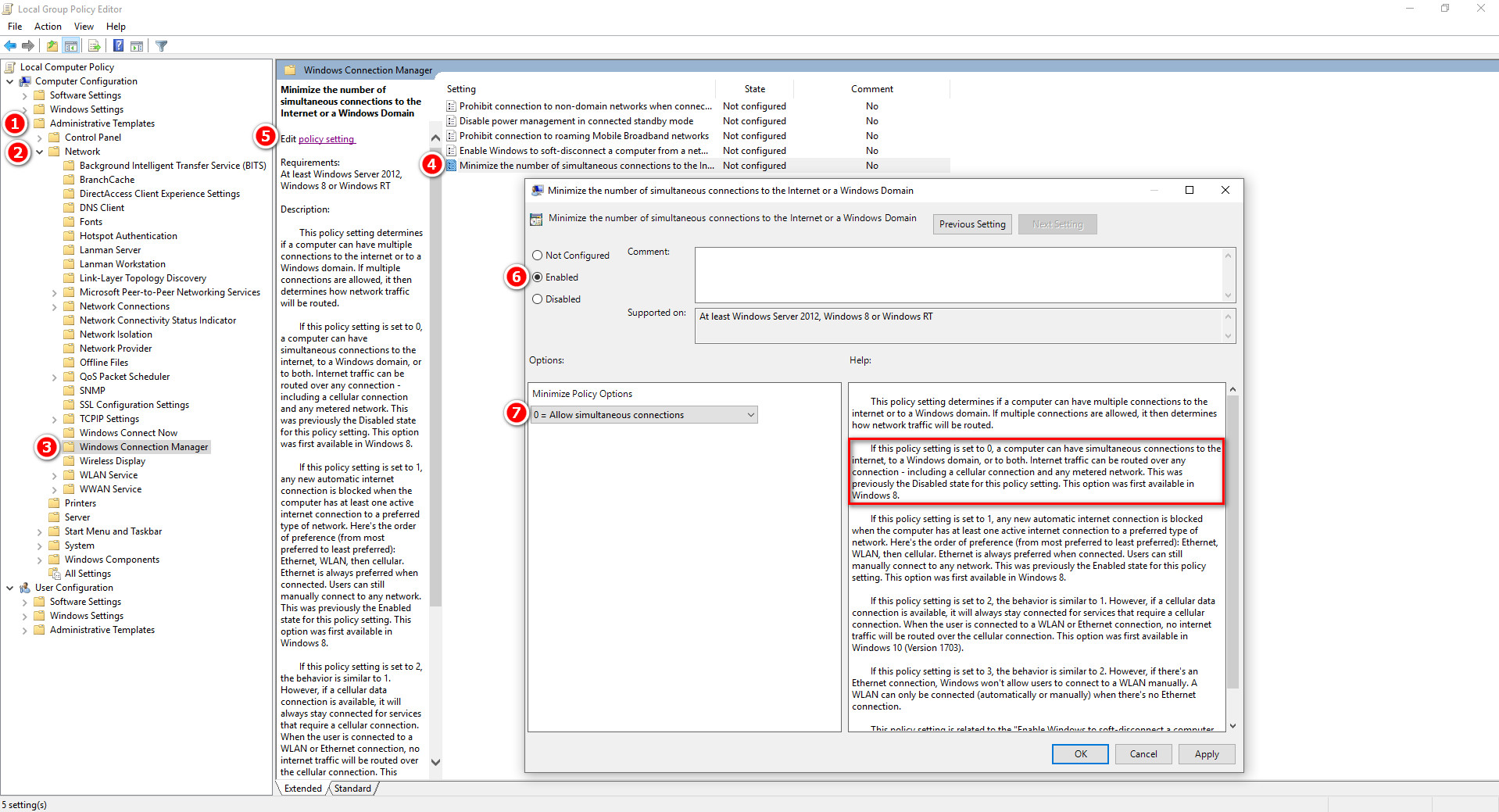Select the Enabled radio button
The width and height of the screenshot is (1499, 812).
(x=538, y=277)
